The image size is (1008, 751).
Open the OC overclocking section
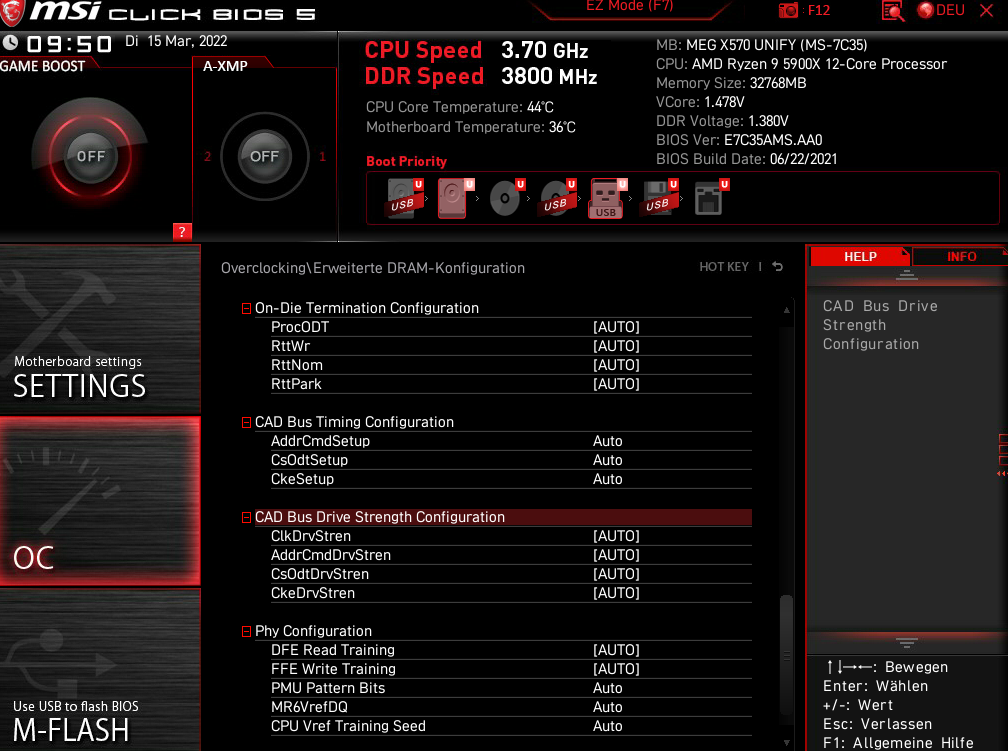tap(100, 501)
